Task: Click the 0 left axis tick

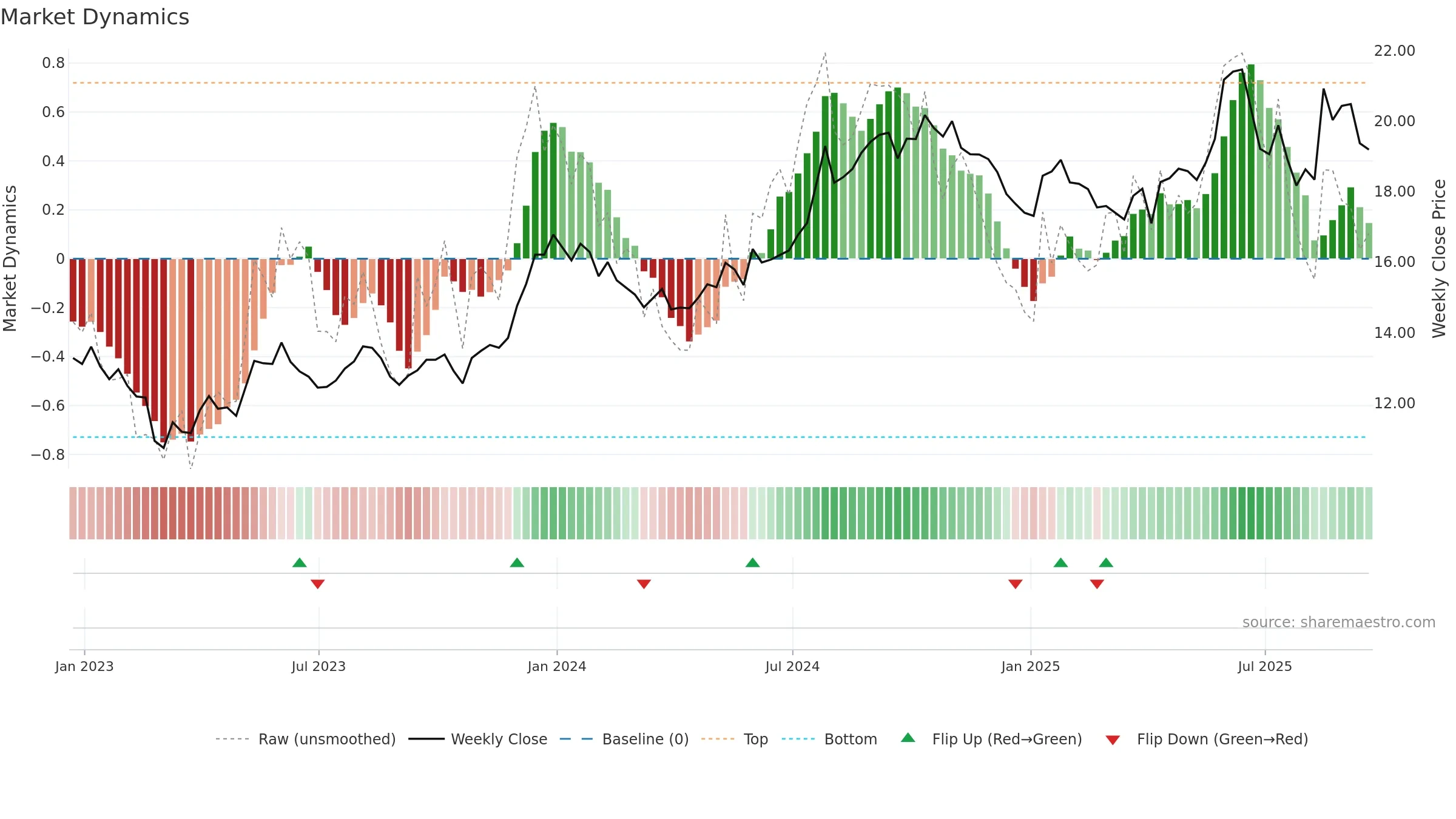Action: (60, 259)
